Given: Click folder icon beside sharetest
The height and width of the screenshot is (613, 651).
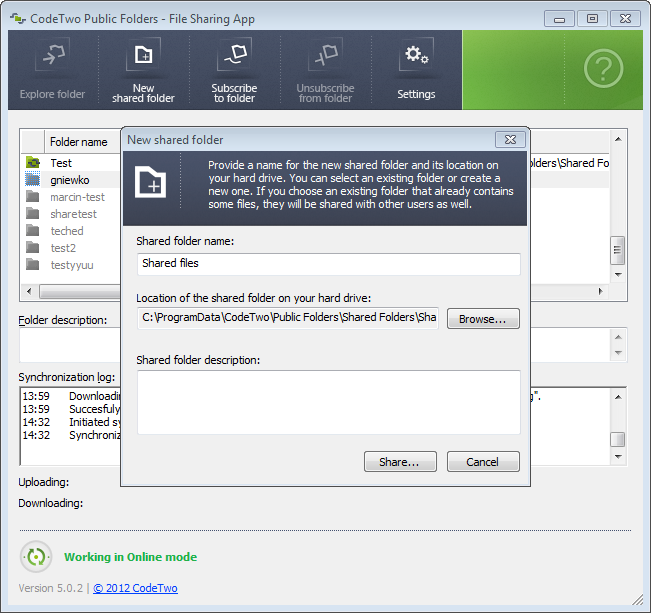Looking at the screenshot, I should (x=33, y=213).
